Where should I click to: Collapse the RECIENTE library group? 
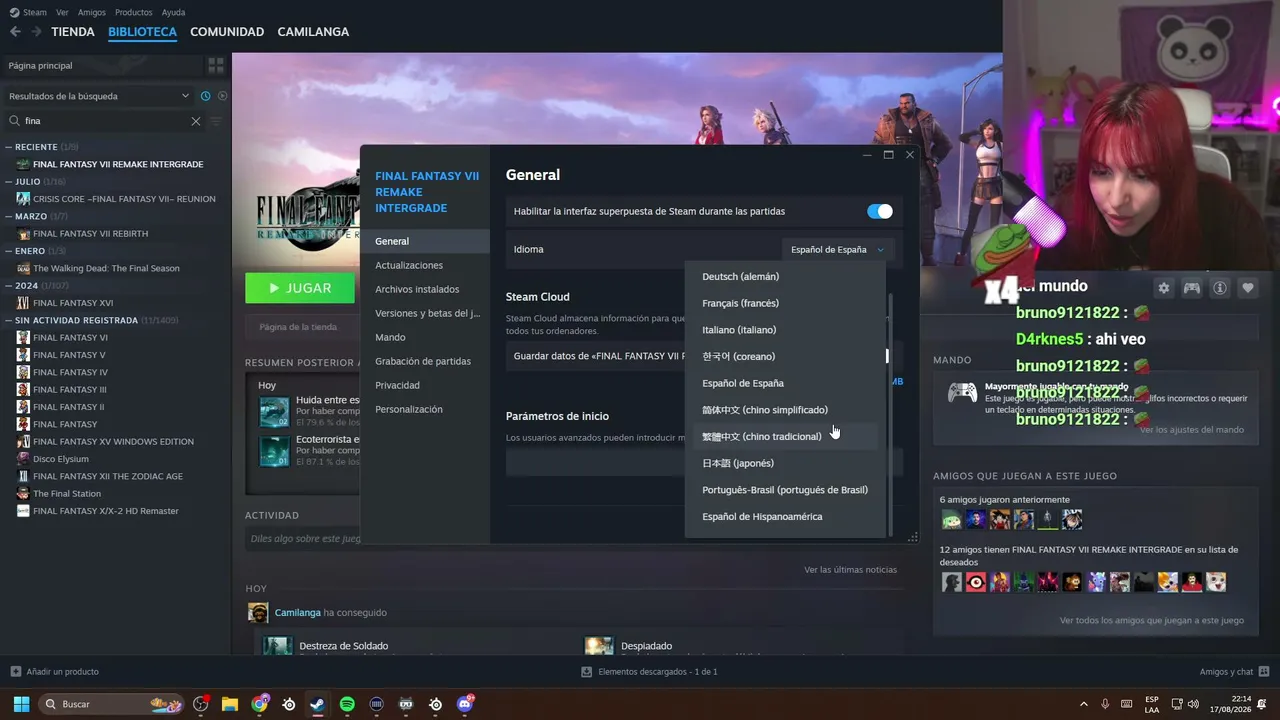pos(9,147)
